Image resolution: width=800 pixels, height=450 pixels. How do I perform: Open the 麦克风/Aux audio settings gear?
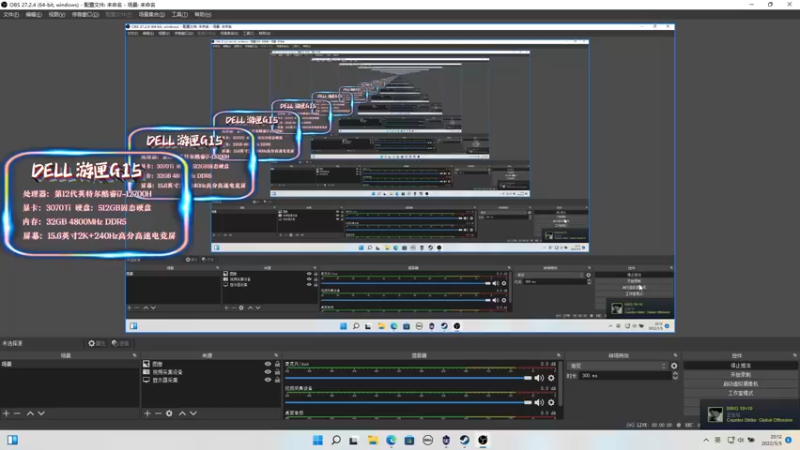point(551,378)
